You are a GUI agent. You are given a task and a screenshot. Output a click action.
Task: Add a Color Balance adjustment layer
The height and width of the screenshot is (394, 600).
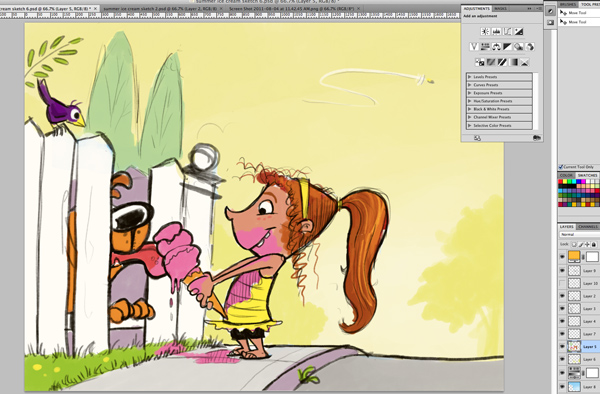[496, 47]
